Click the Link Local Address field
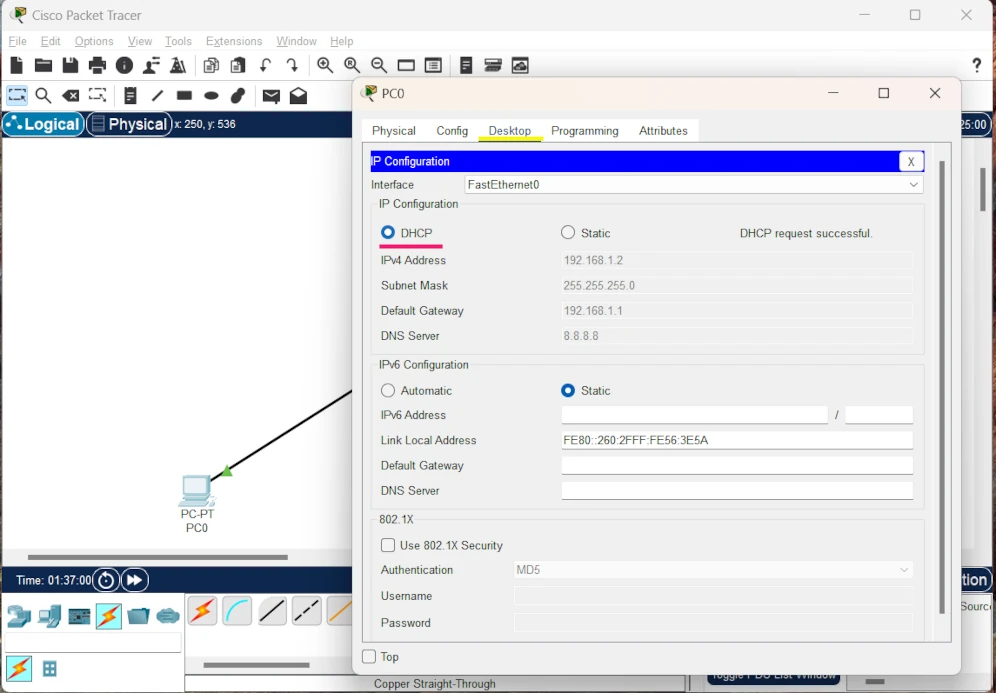Viewport: 996px width, 693px height. 737,440
